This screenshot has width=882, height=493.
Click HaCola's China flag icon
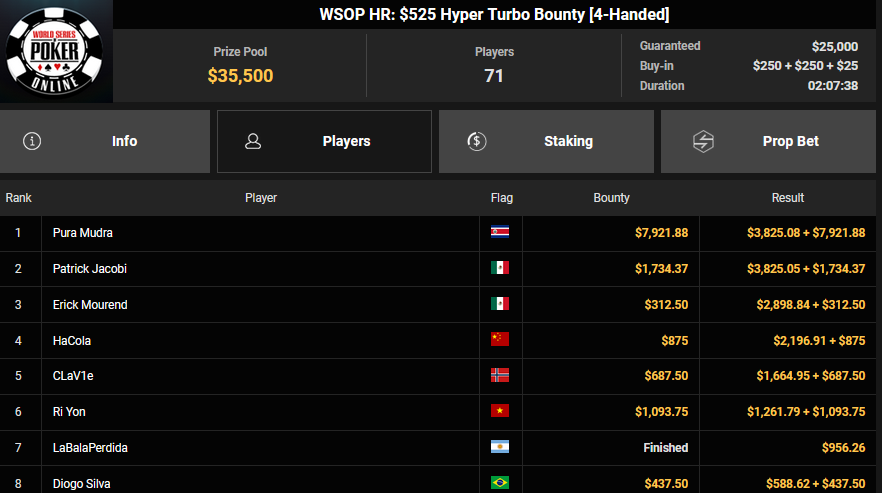[x=500, y=340]
